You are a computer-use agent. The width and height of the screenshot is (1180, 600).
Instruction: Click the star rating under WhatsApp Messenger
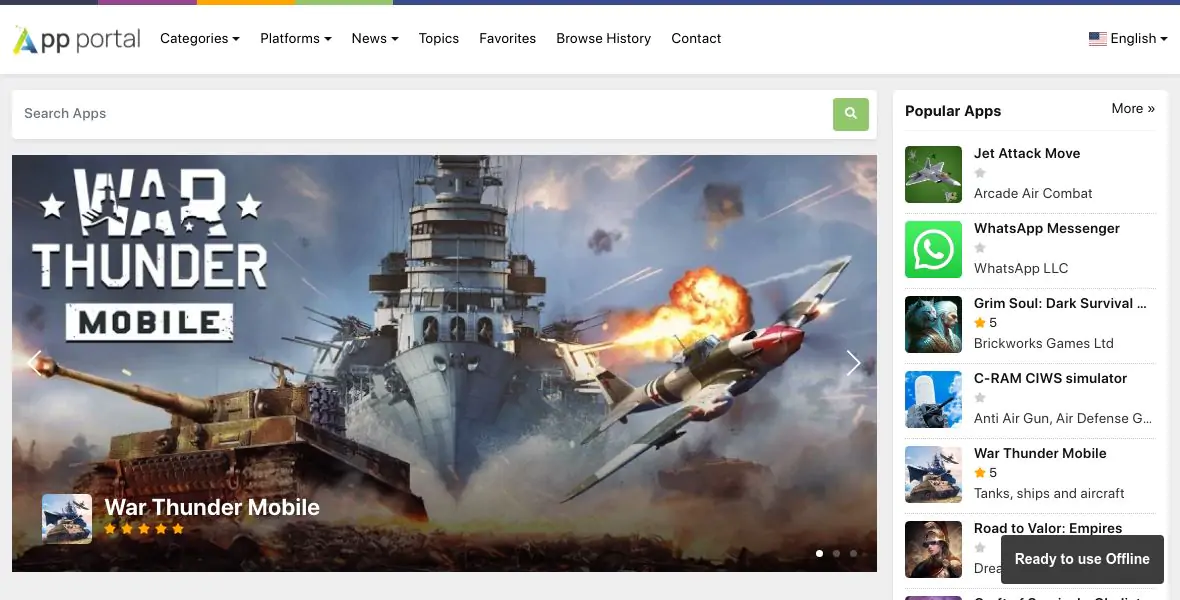[x=980, y=248]
